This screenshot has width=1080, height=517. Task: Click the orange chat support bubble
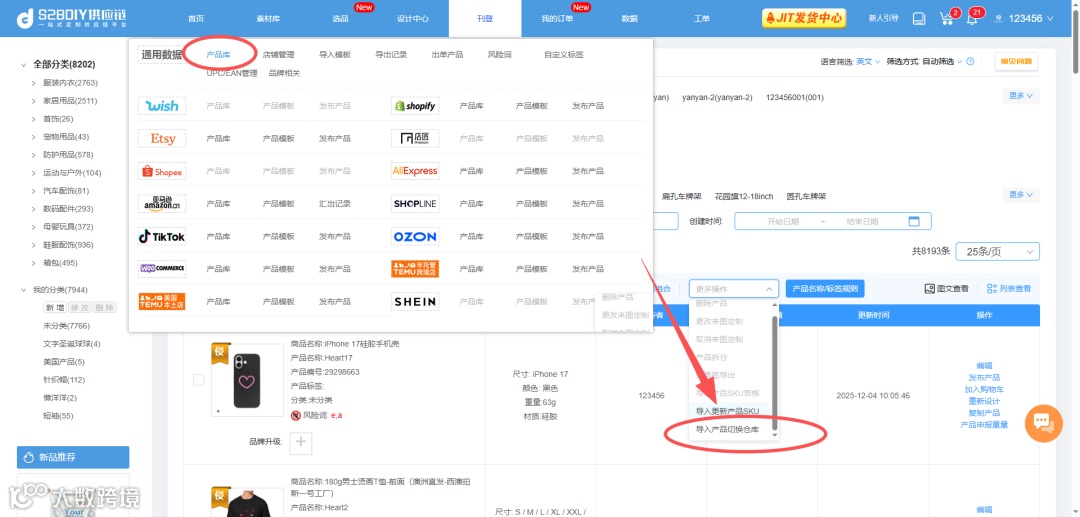click(1043, 423)
